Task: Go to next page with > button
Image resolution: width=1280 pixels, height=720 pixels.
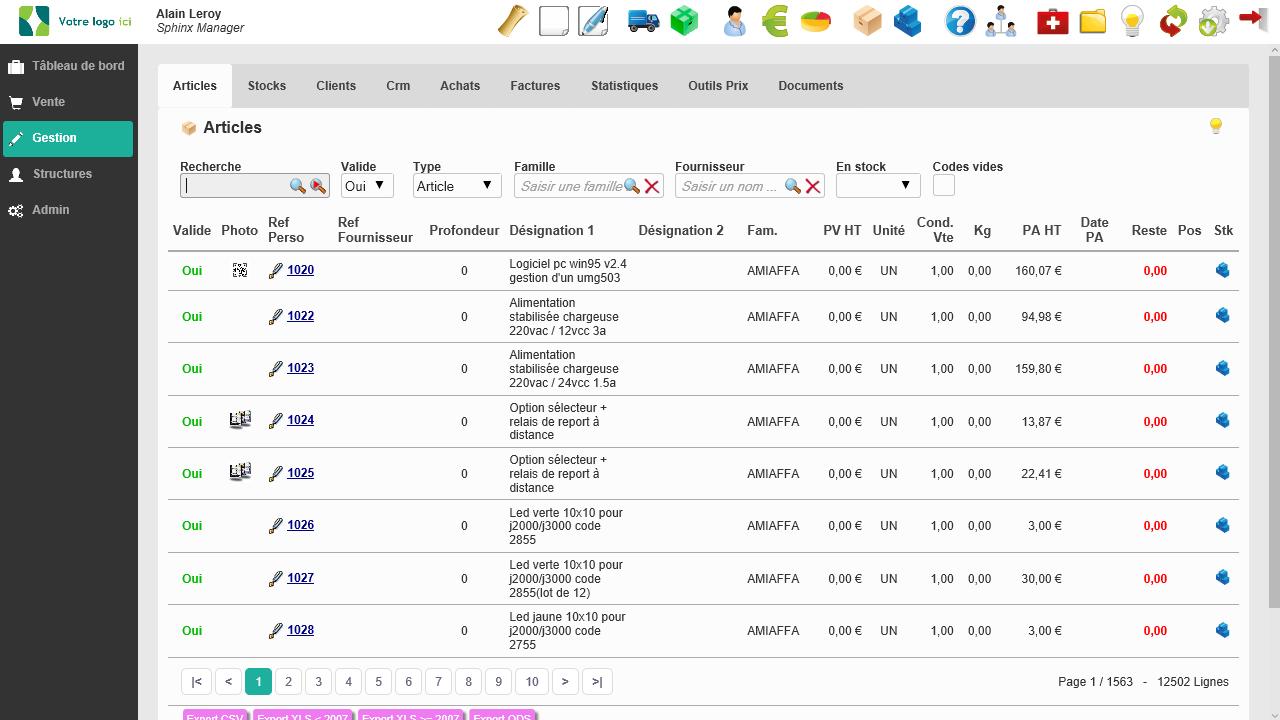Action: (565, 681)
